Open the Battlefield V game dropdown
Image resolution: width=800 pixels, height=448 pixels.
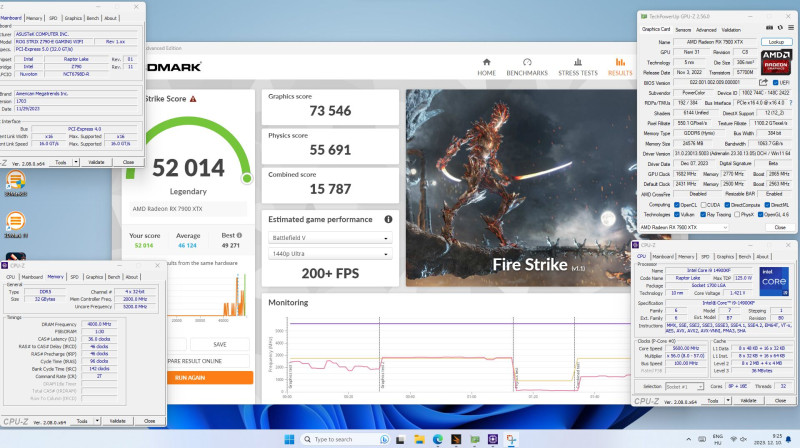pos(330,238)
